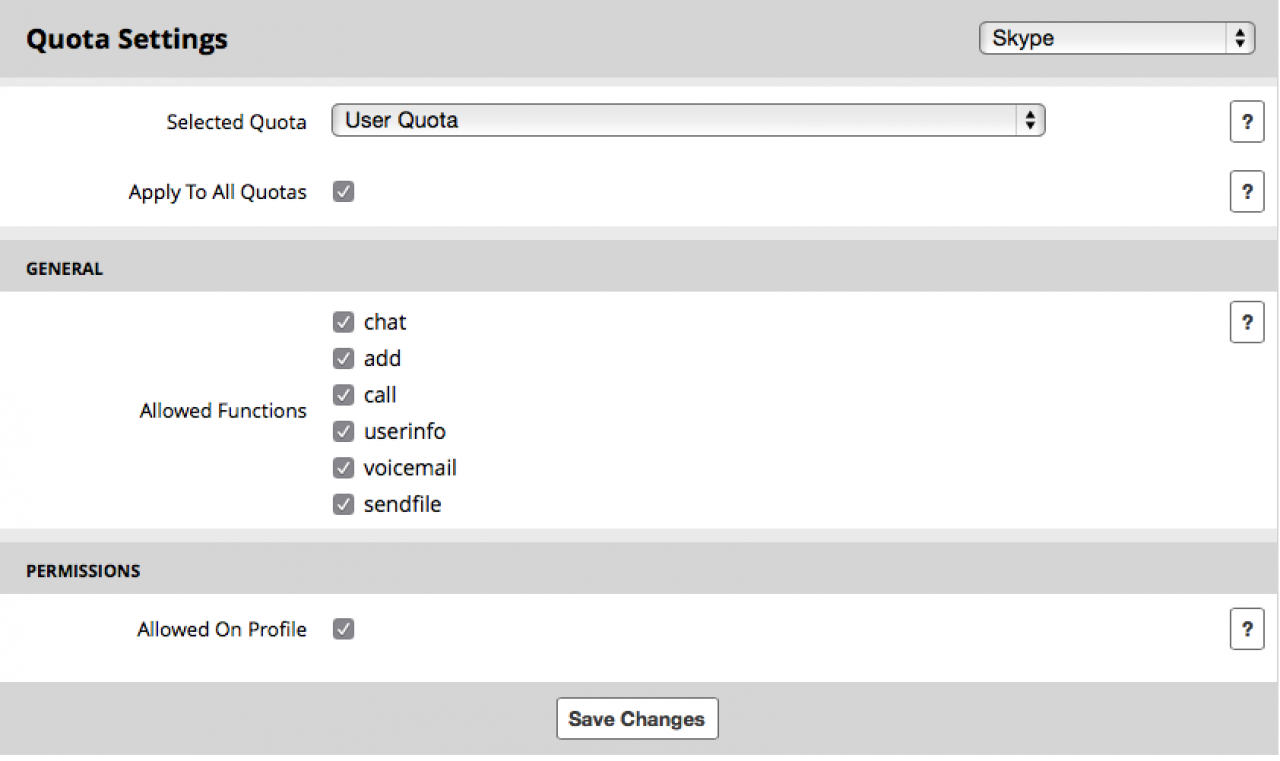Show help for Allowed Functions

coord(1247,322)
